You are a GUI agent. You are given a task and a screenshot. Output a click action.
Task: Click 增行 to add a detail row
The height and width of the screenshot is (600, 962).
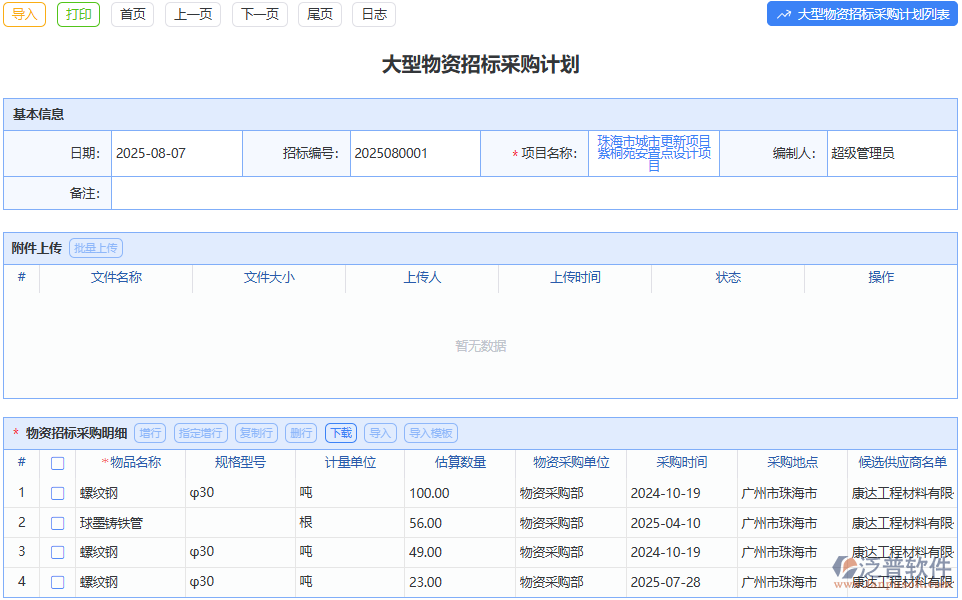tap(150, 433)
